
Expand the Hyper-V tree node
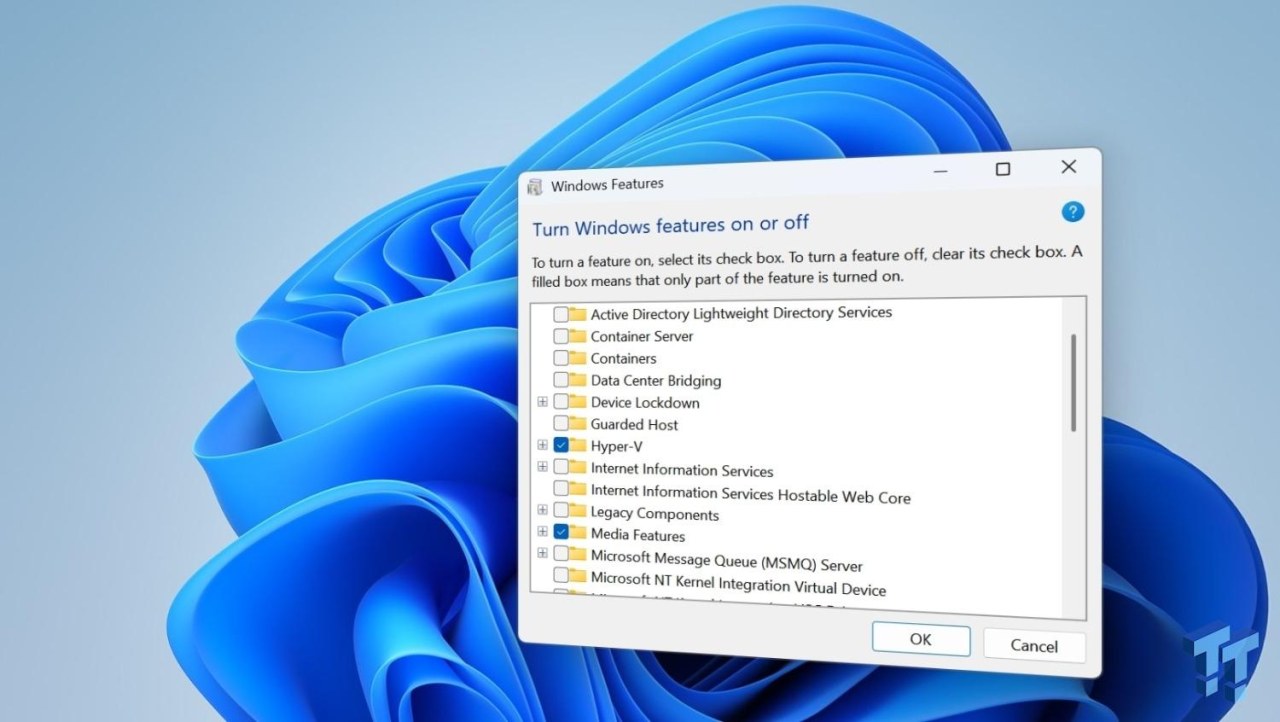[543, 445]
